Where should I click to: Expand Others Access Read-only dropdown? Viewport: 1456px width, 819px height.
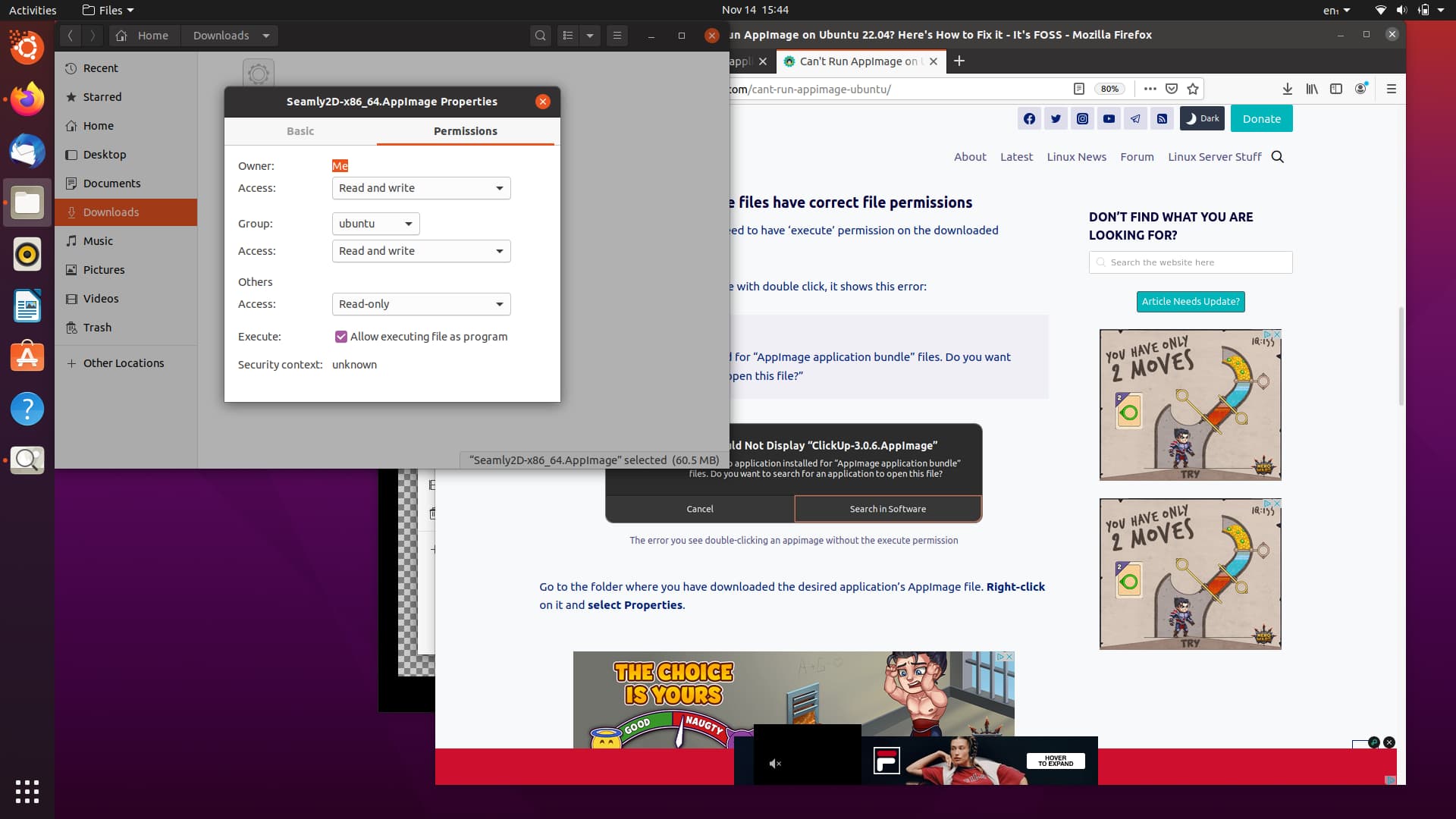(421, 304)
